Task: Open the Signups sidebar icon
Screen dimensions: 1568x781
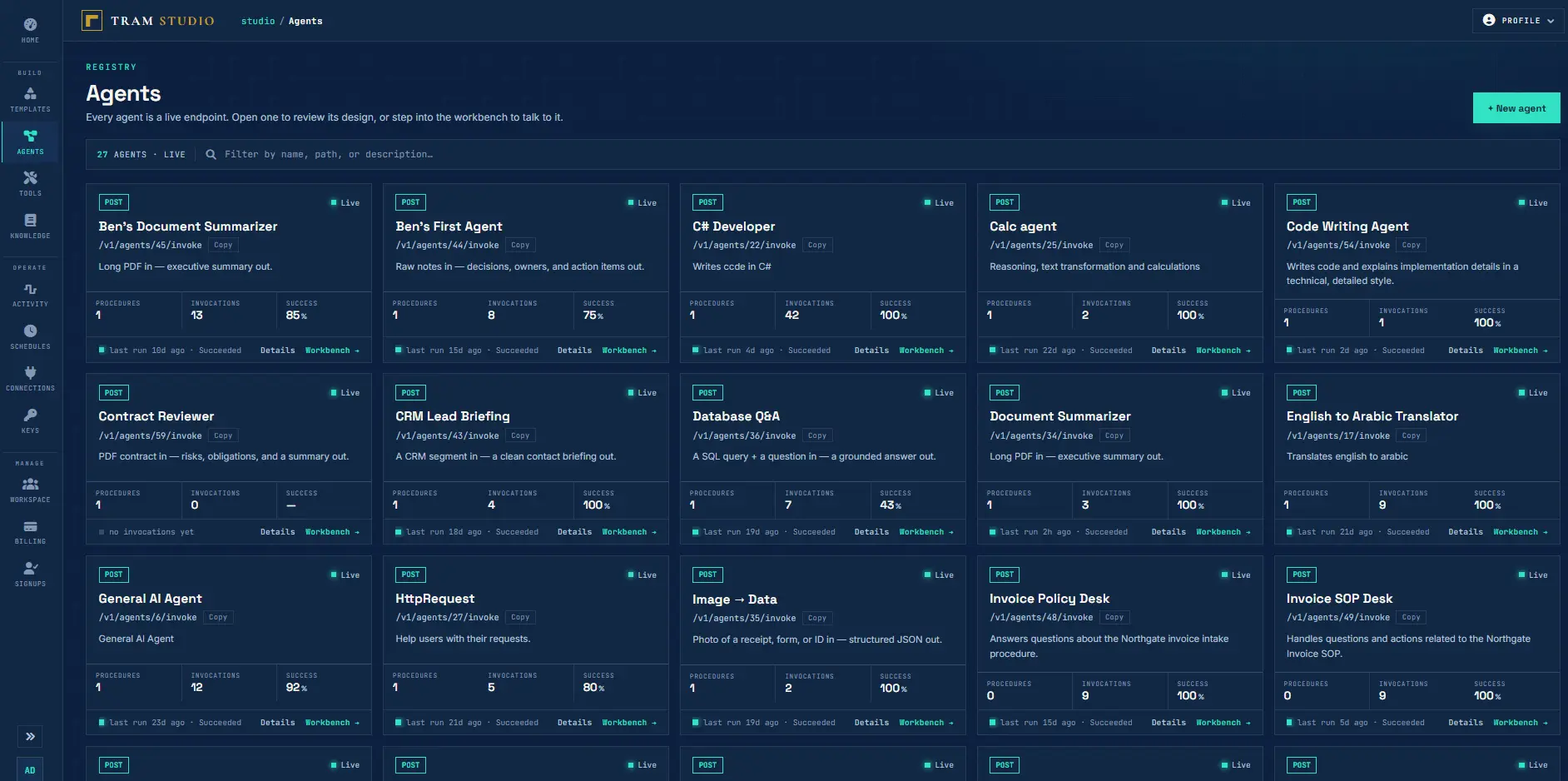Action: 30,575
